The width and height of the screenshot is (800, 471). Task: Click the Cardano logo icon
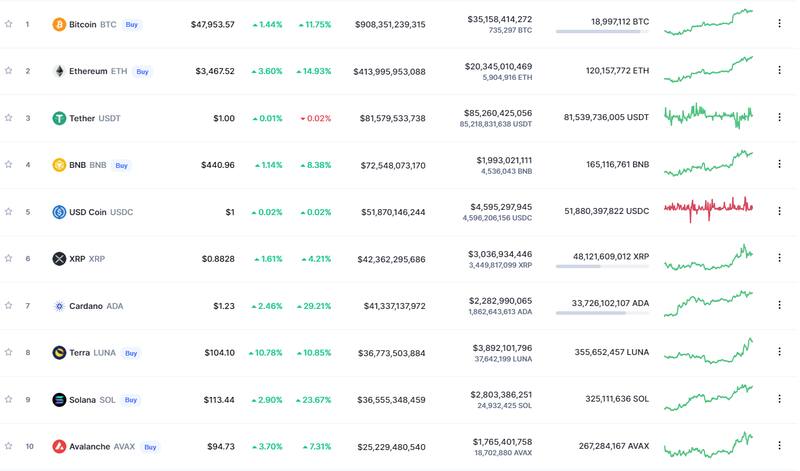tap(59, 306)
